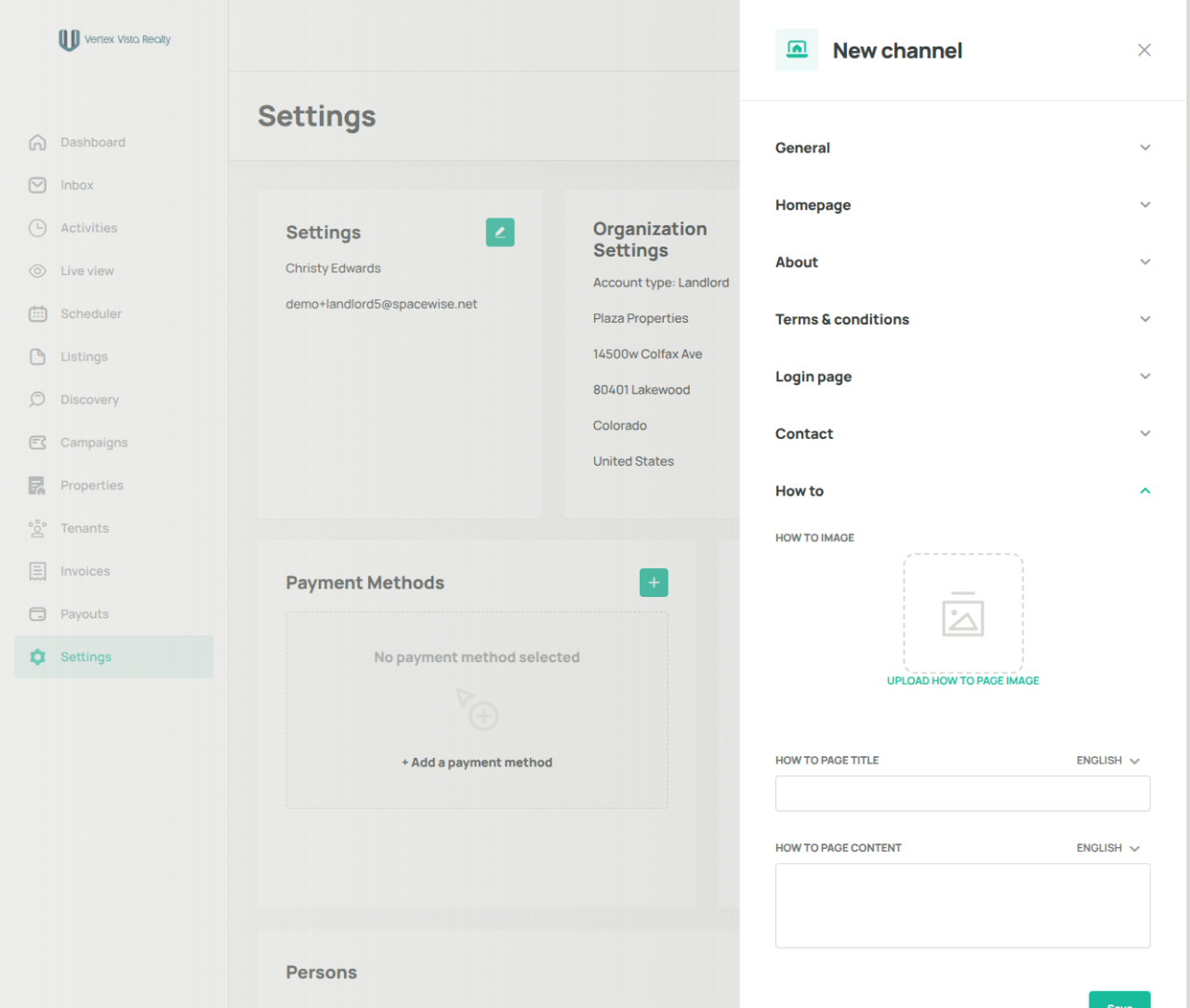Open Invoices from the sidebar menu
Screen dimensions: 1190x1008
(x=85, y=571)
